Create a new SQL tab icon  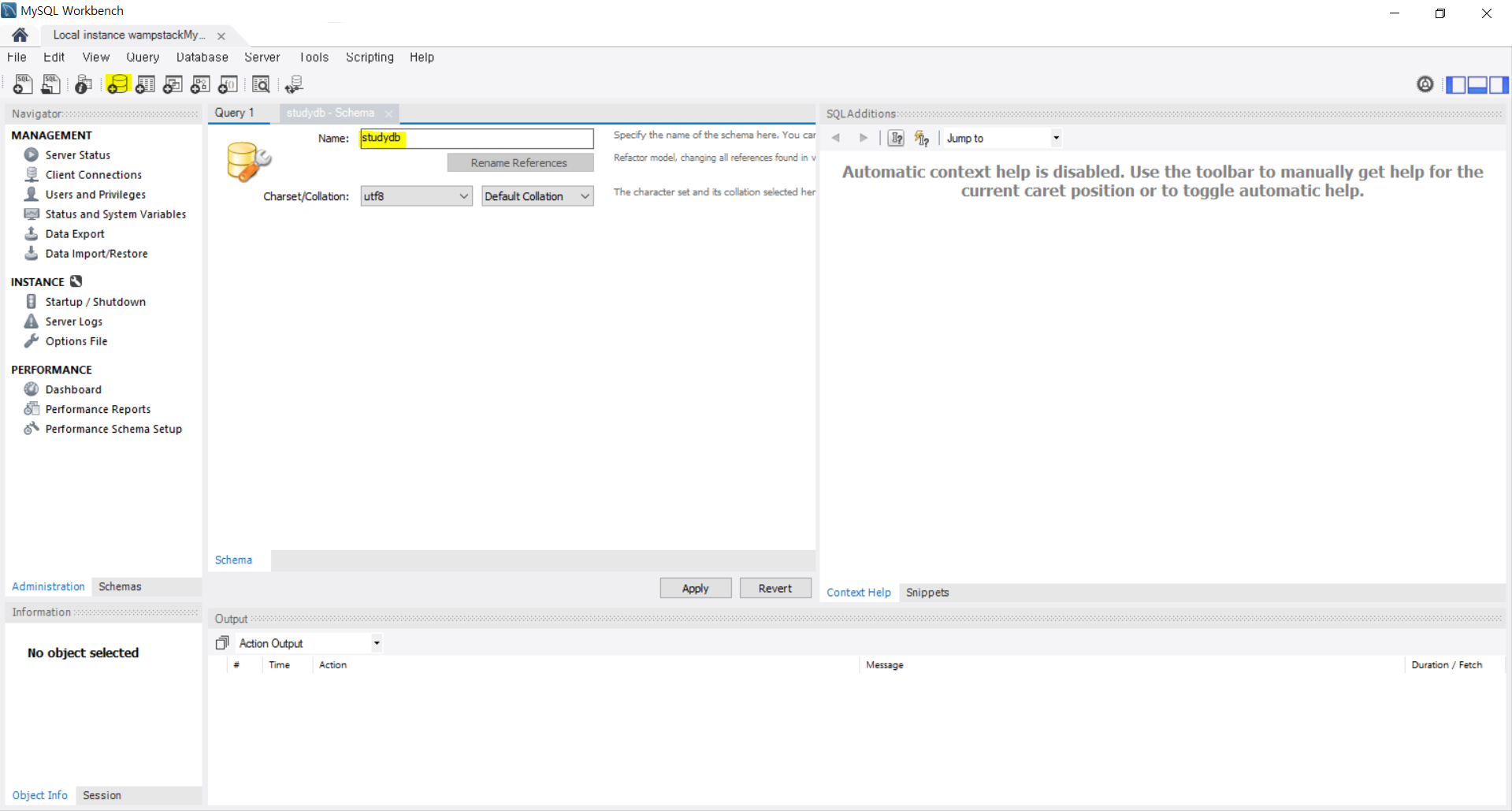point(23,84)
